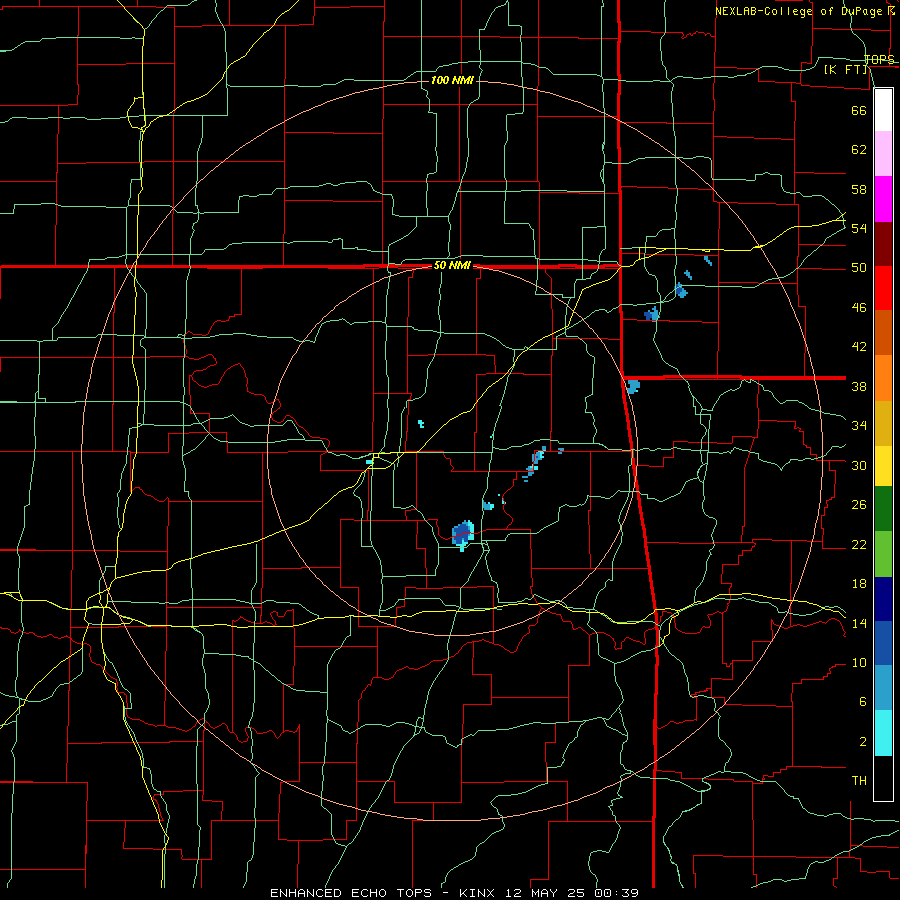This screenshot has height=900, width=900.
Task: Click the TH threshold legend label
Action: point(859,781)
